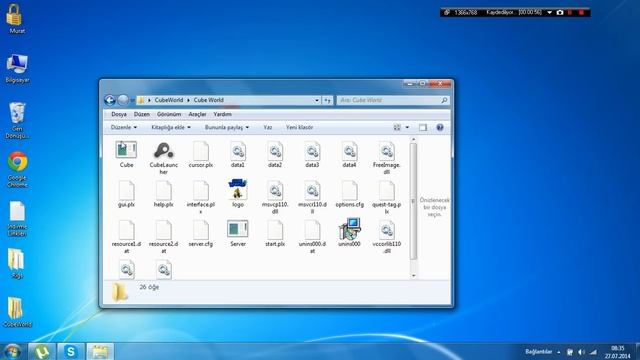Select the unins000.dat file
Viewport: 640px width, 360px height.
coord(312,237)
